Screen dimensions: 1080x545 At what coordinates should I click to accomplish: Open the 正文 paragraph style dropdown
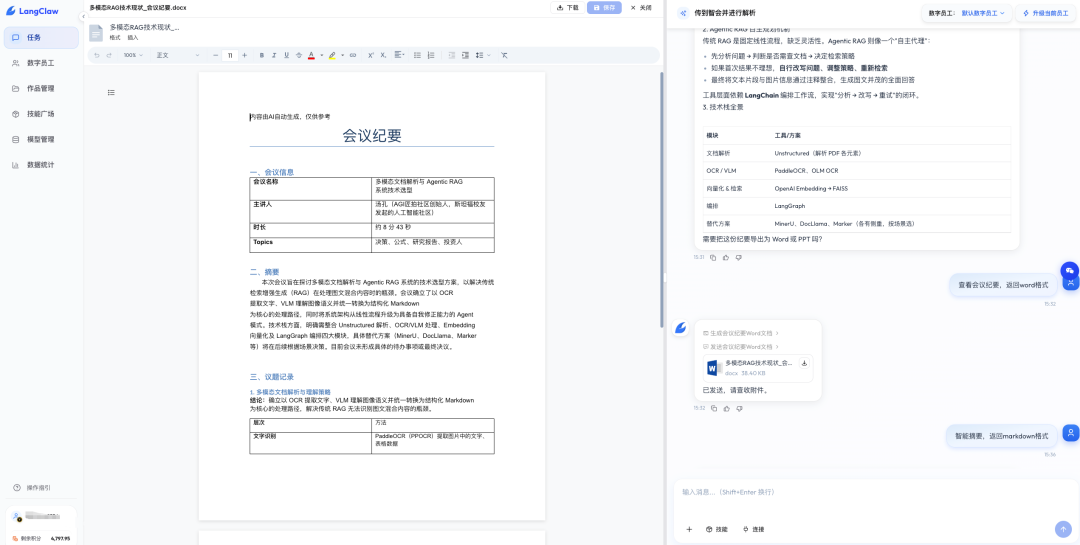[x=178, y=55]
